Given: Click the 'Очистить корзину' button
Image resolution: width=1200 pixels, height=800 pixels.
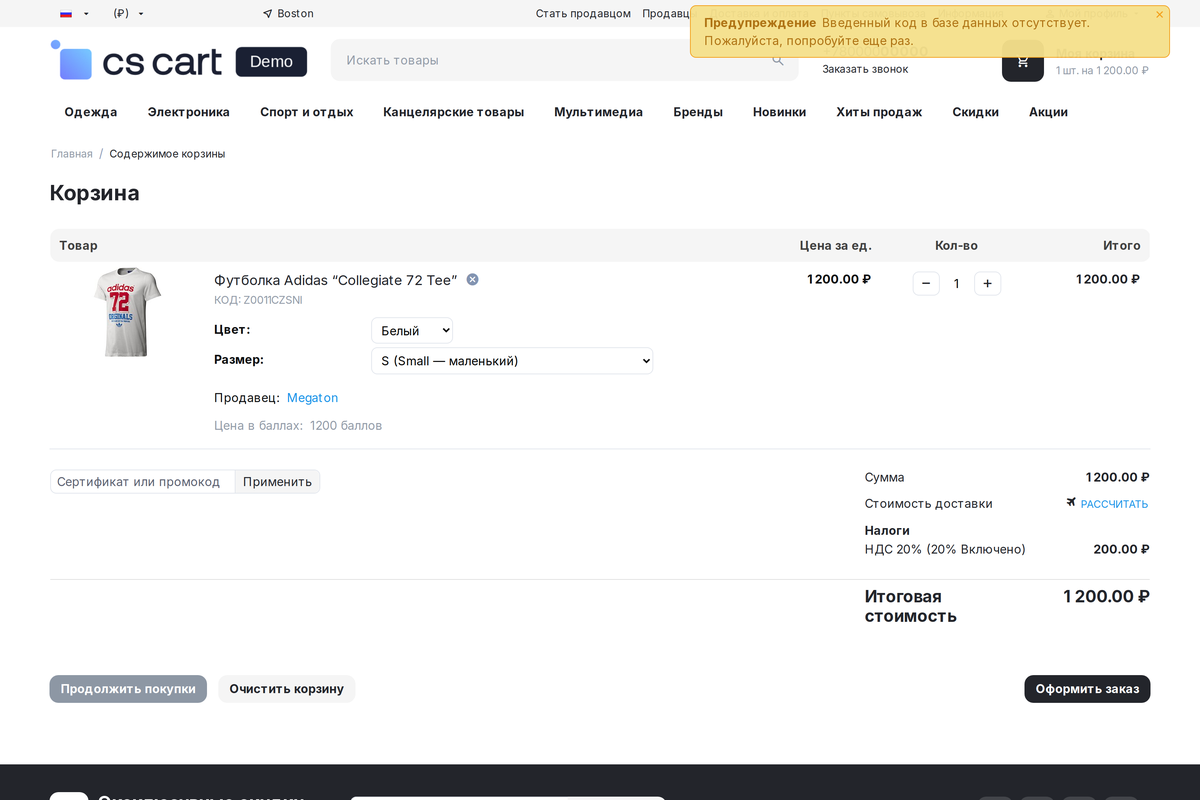Looking at the screenshot, I should (287, 689).
